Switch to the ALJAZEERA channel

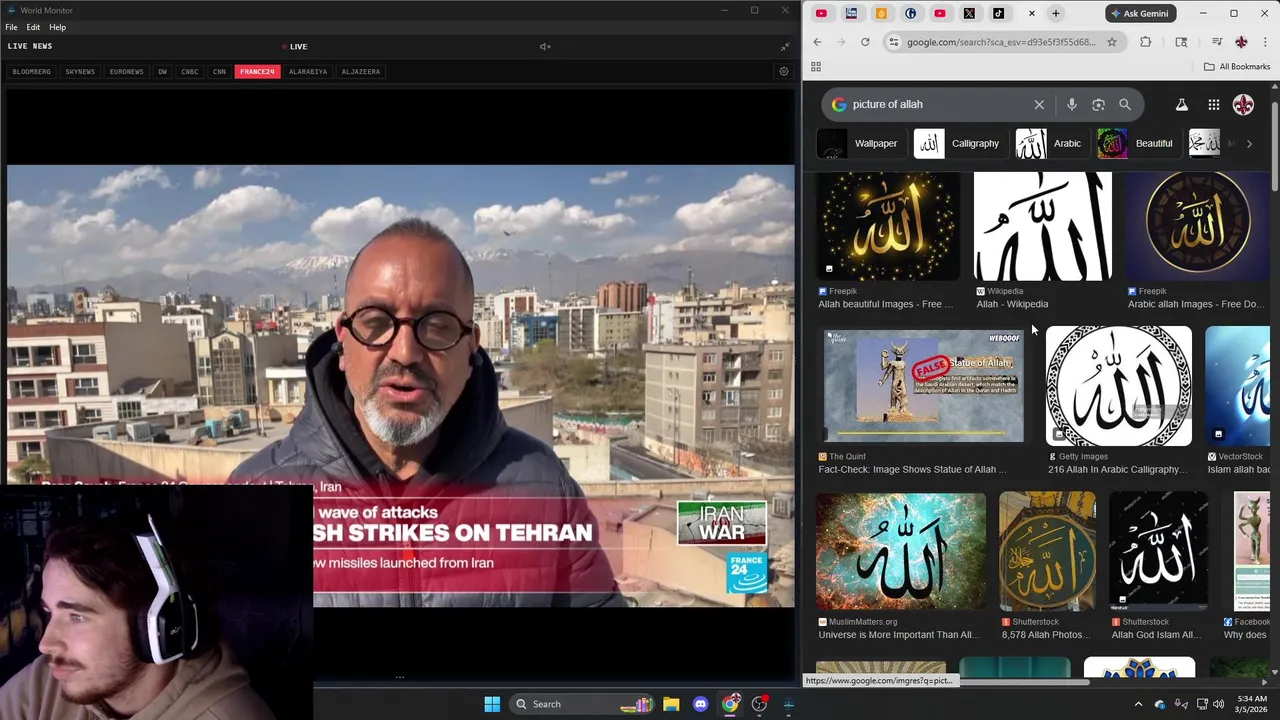tap(360, 71)
